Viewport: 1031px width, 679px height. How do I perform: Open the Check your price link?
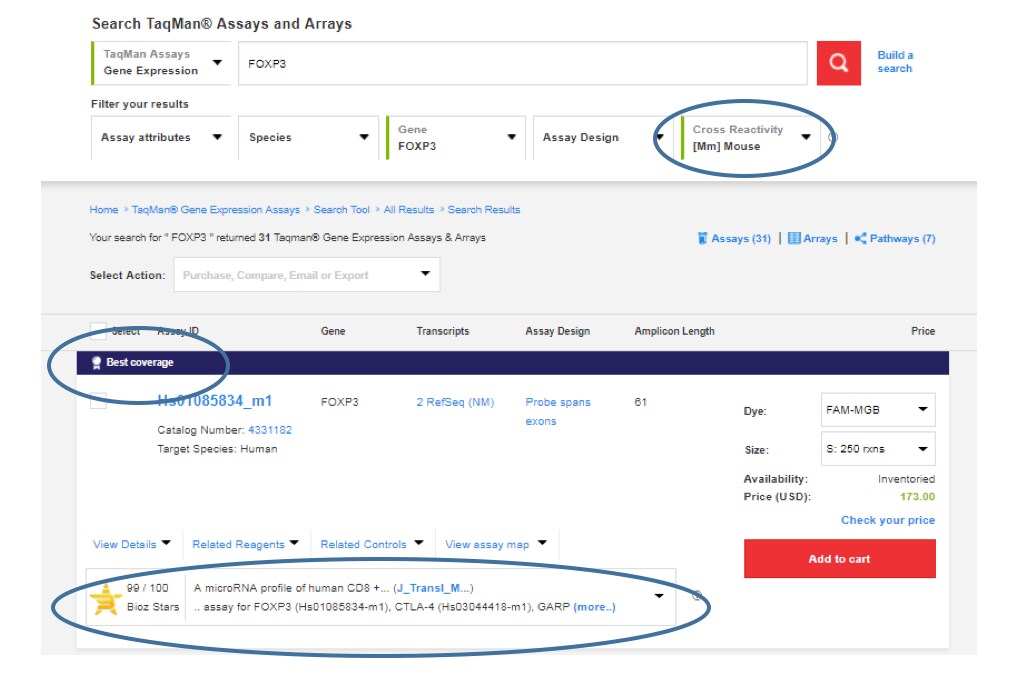pyautogui.click(x=887, y=520)
